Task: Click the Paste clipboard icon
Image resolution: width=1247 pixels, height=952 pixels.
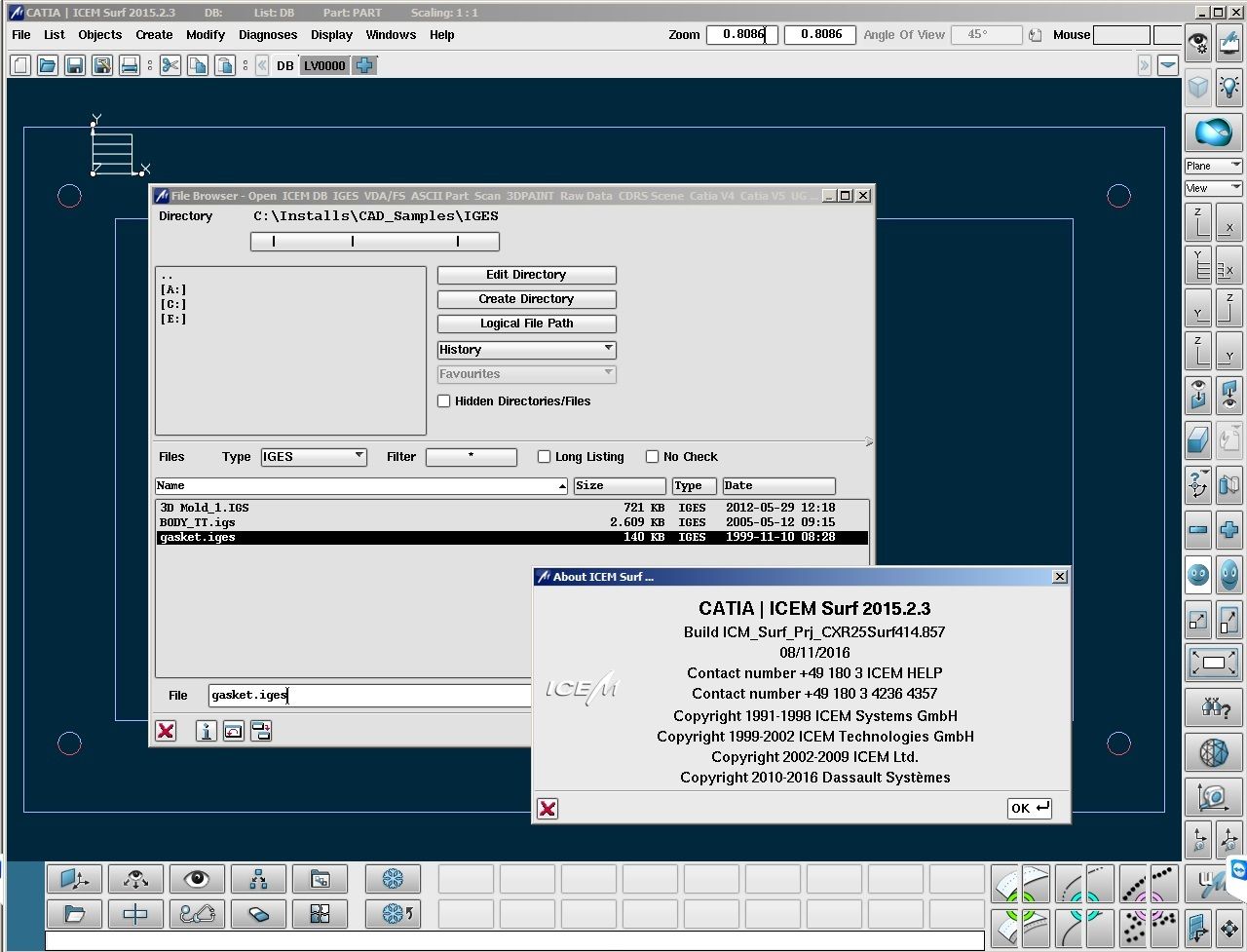Action: pos(225,65)
